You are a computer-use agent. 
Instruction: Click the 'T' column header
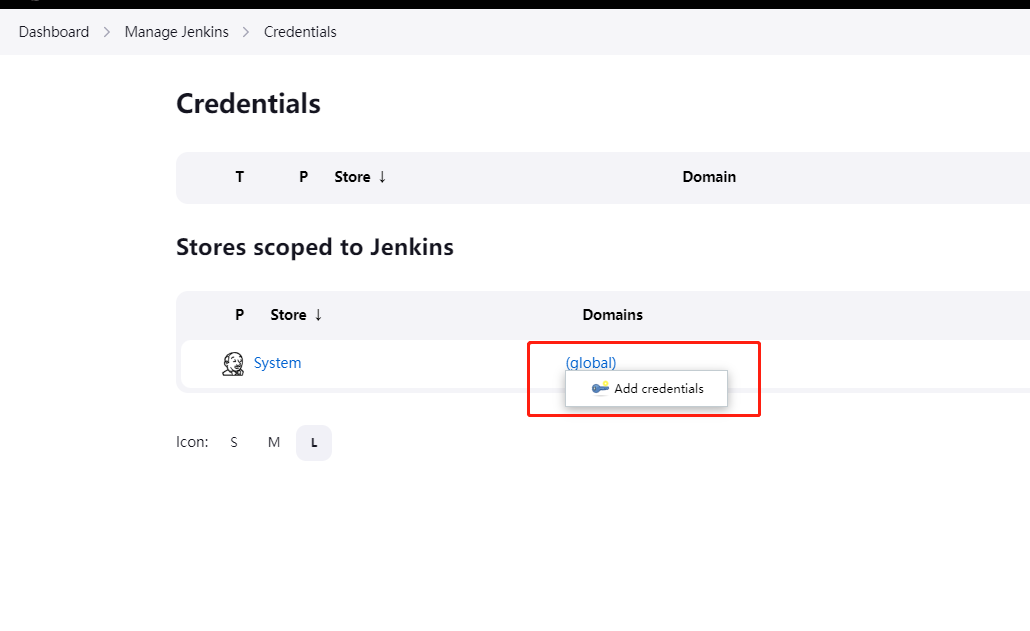click(x=239, y=177)
